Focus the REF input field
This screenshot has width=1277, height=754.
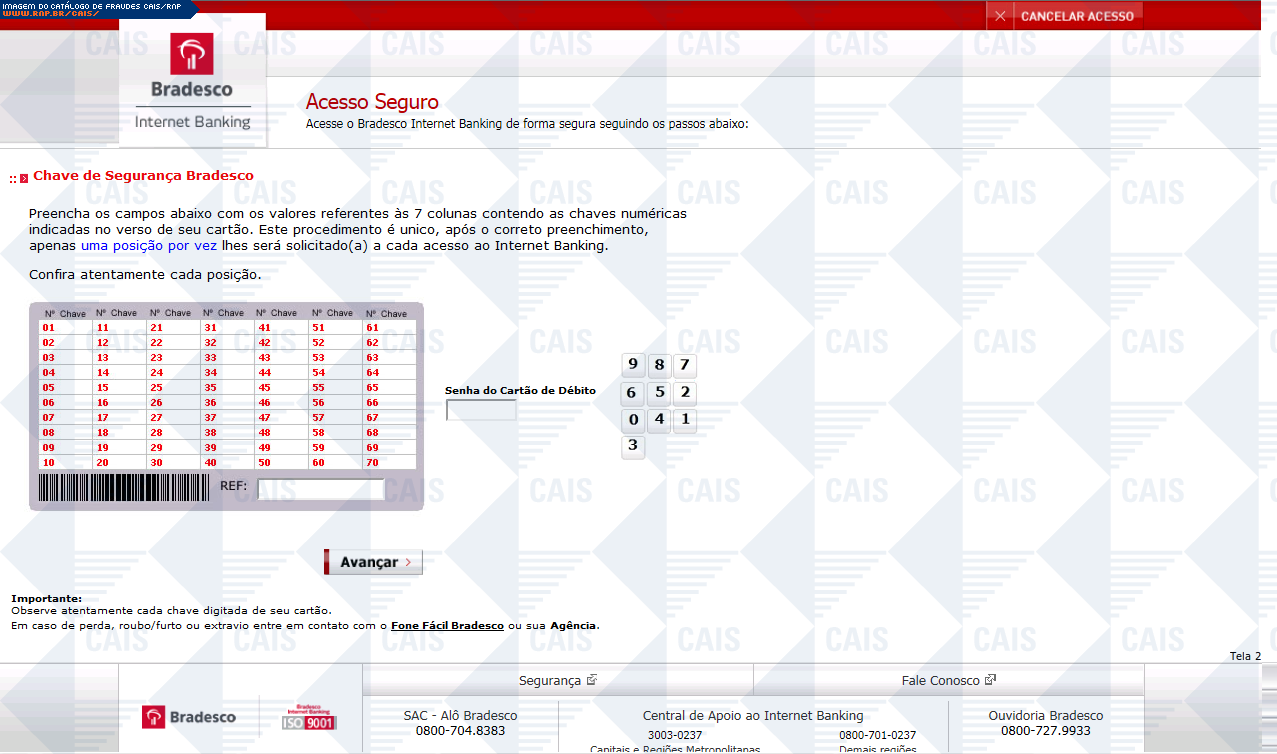point(320,489)
